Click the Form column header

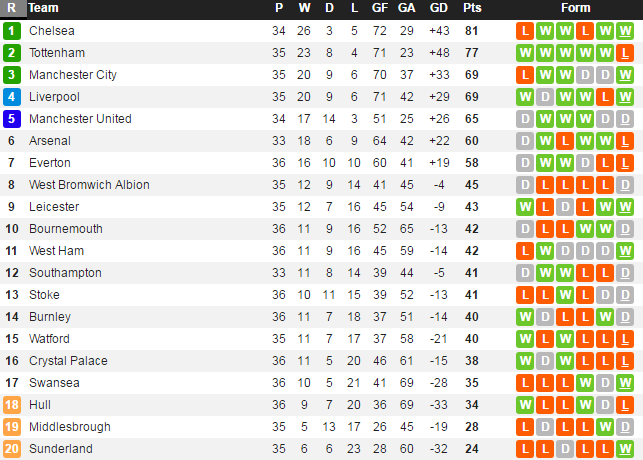[575, 8]
